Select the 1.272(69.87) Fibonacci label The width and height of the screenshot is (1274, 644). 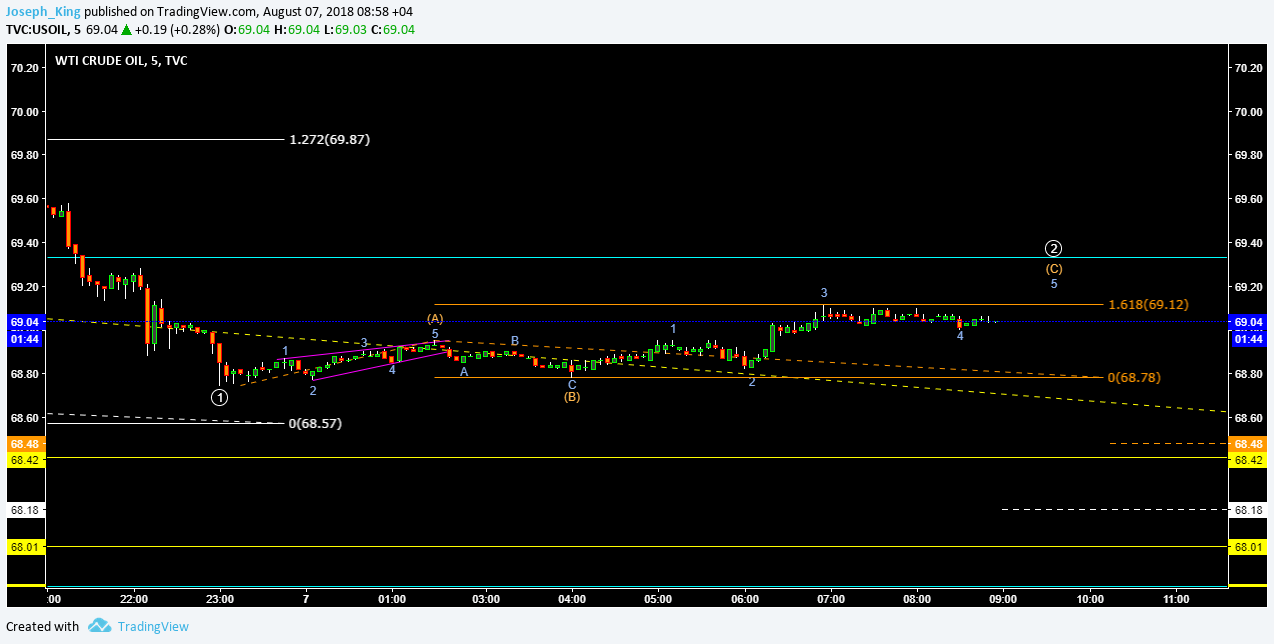click(x=329, y=139)
